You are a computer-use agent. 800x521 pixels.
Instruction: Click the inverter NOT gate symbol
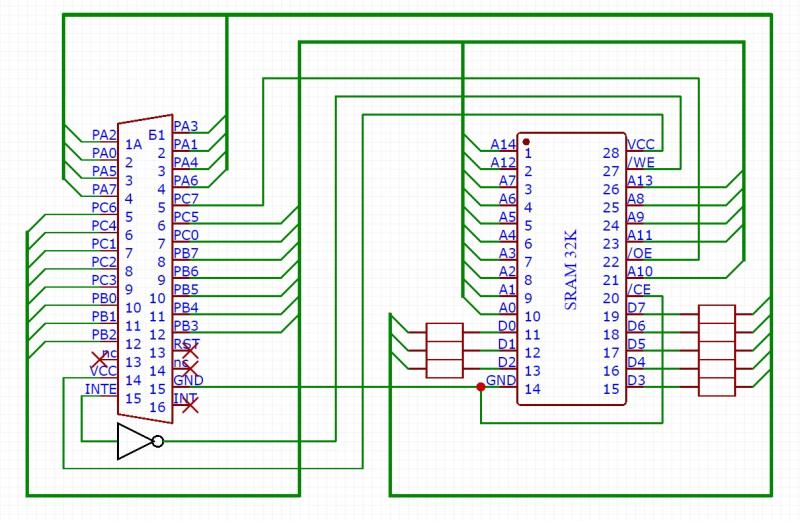coord(137,441)
